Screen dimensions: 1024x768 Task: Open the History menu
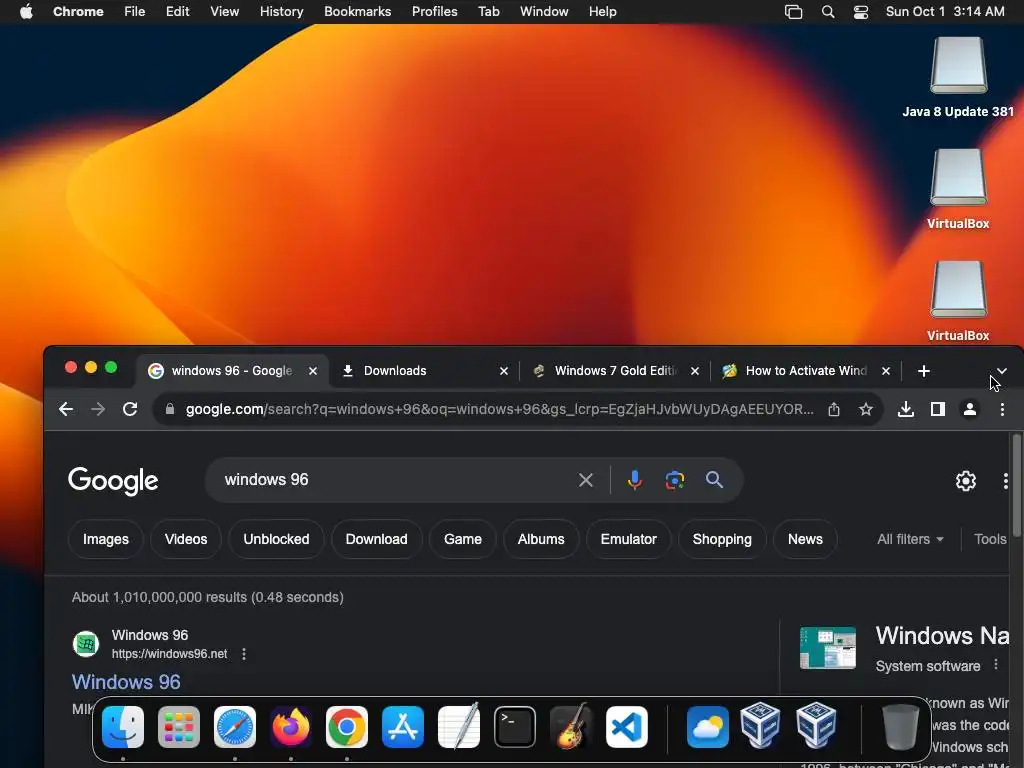[281, 12]
